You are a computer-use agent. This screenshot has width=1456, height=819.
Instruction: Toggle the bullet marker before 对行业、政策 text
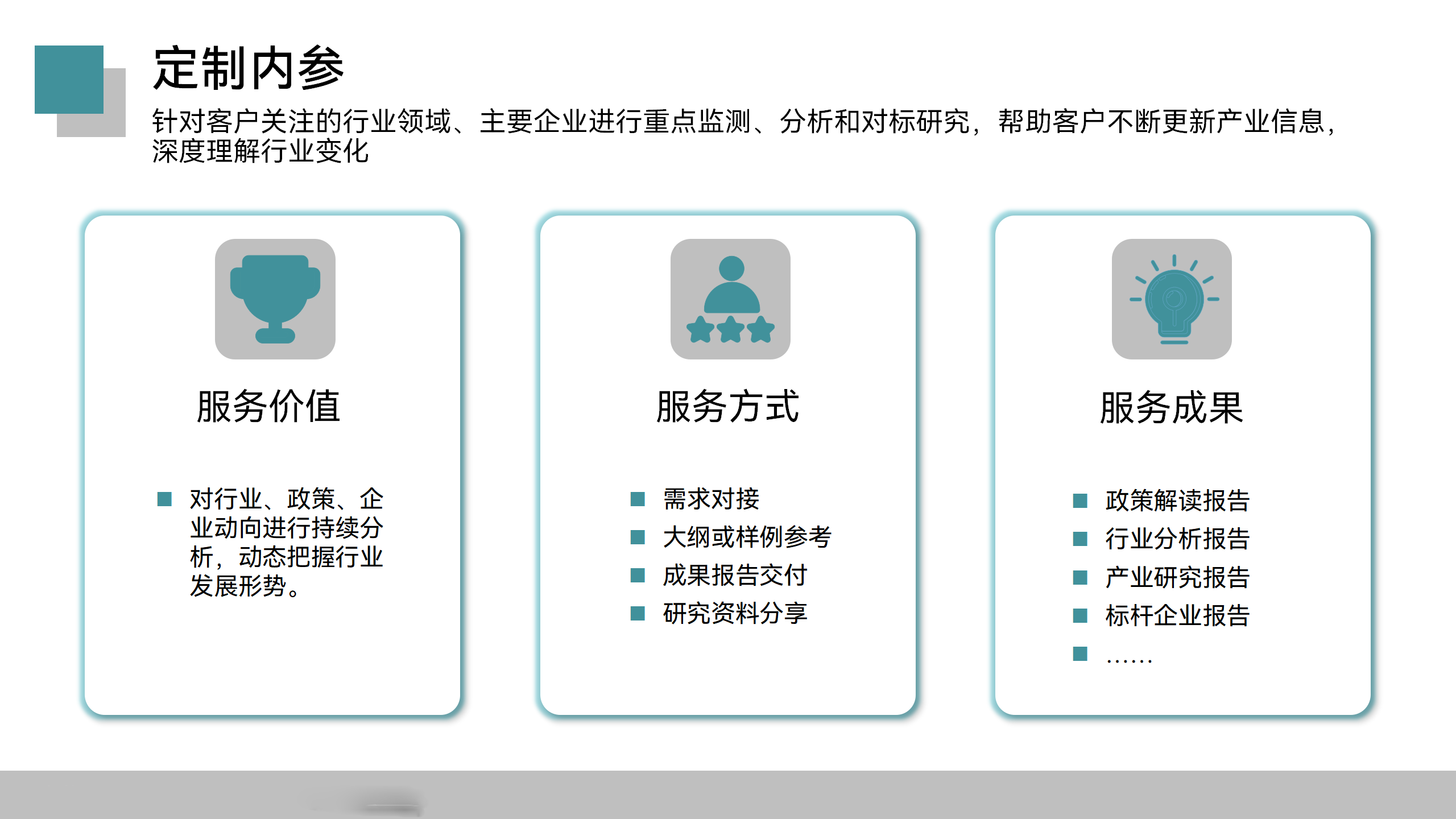pos(165,500)
